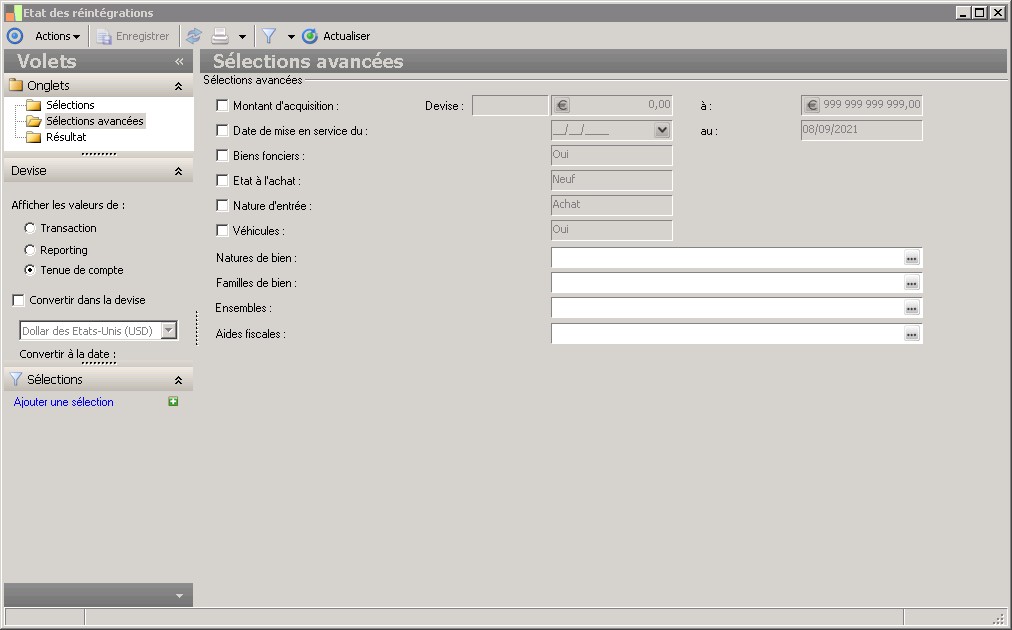This screenshot has height=630, width=1012.
Task: Open the start date calendar dropdown
Action: tap(662, 130)
